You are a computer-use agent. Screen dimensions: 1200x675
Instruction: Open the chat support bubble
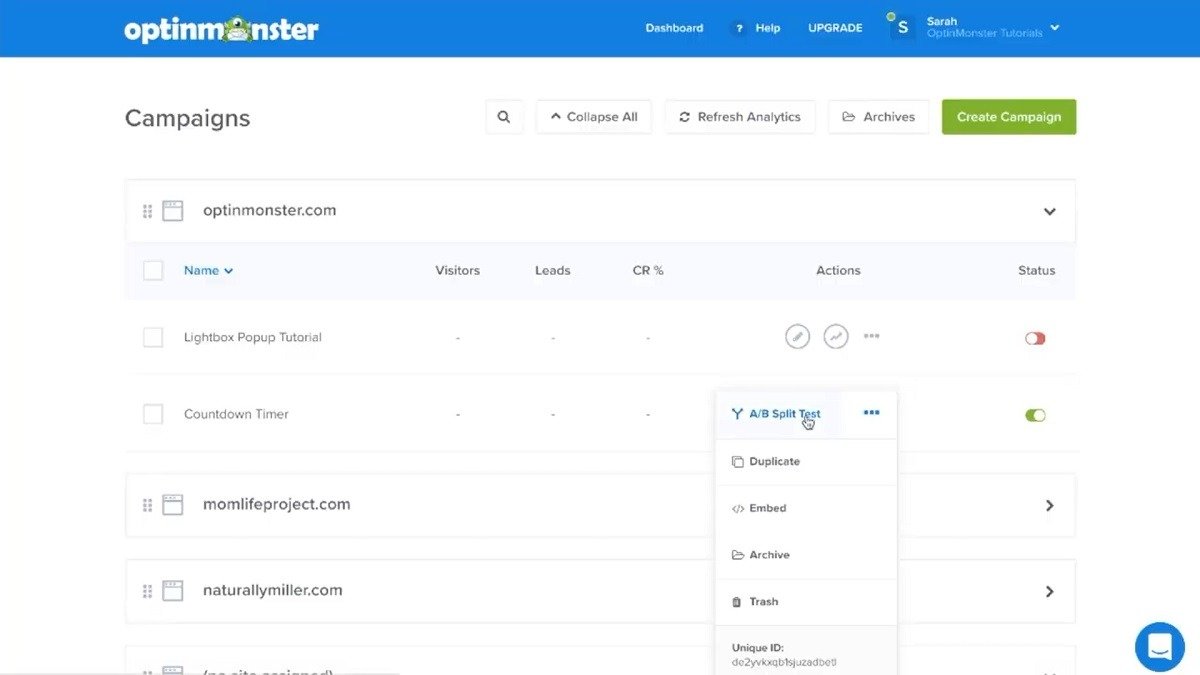point(1160,646)
